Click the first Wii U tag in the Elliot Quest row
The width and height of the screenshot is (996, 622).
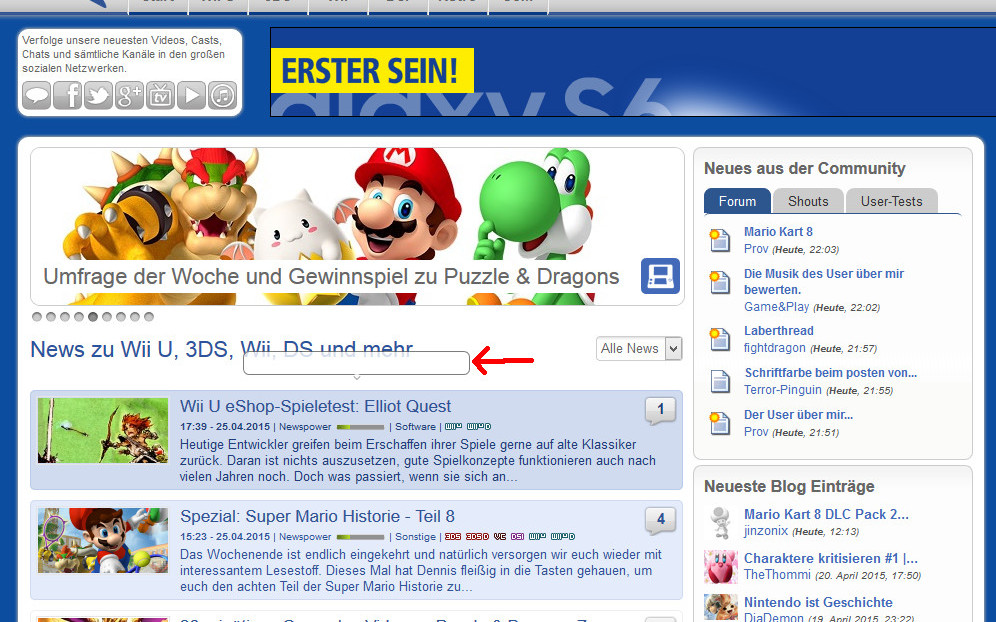(454, 427)
